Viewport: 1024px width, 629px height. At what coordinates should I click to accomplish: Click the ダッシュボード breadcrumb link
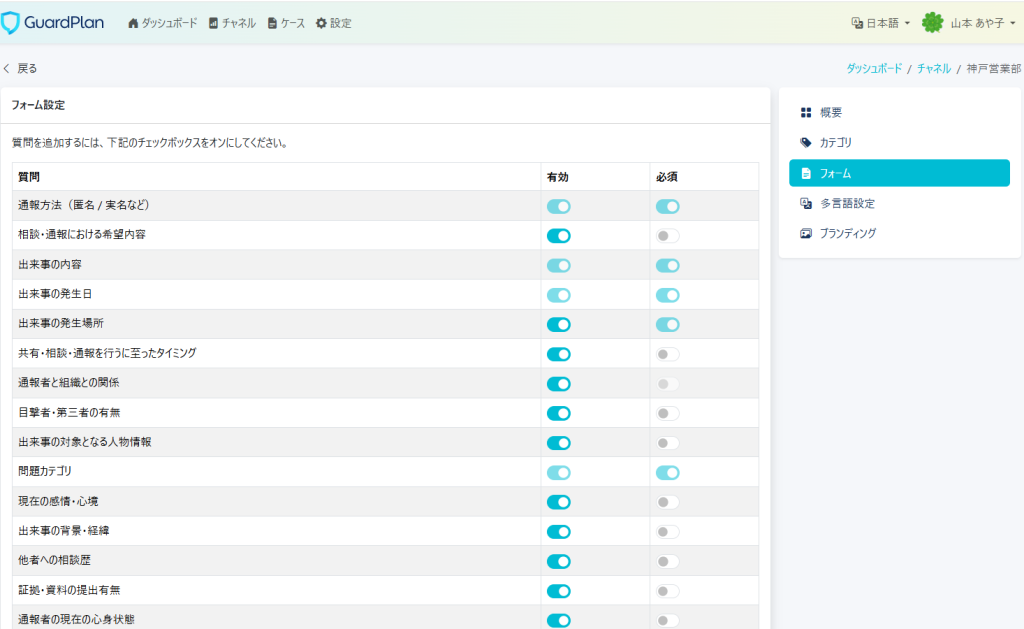[x=872, y=69]
